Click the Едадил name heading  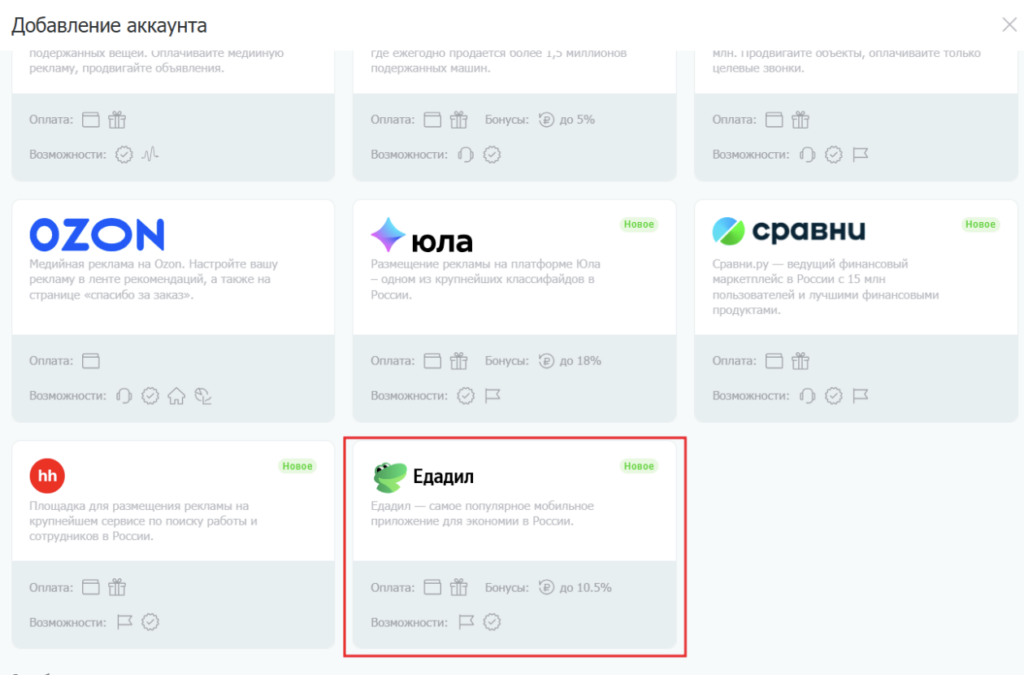(x=443, y=477)
